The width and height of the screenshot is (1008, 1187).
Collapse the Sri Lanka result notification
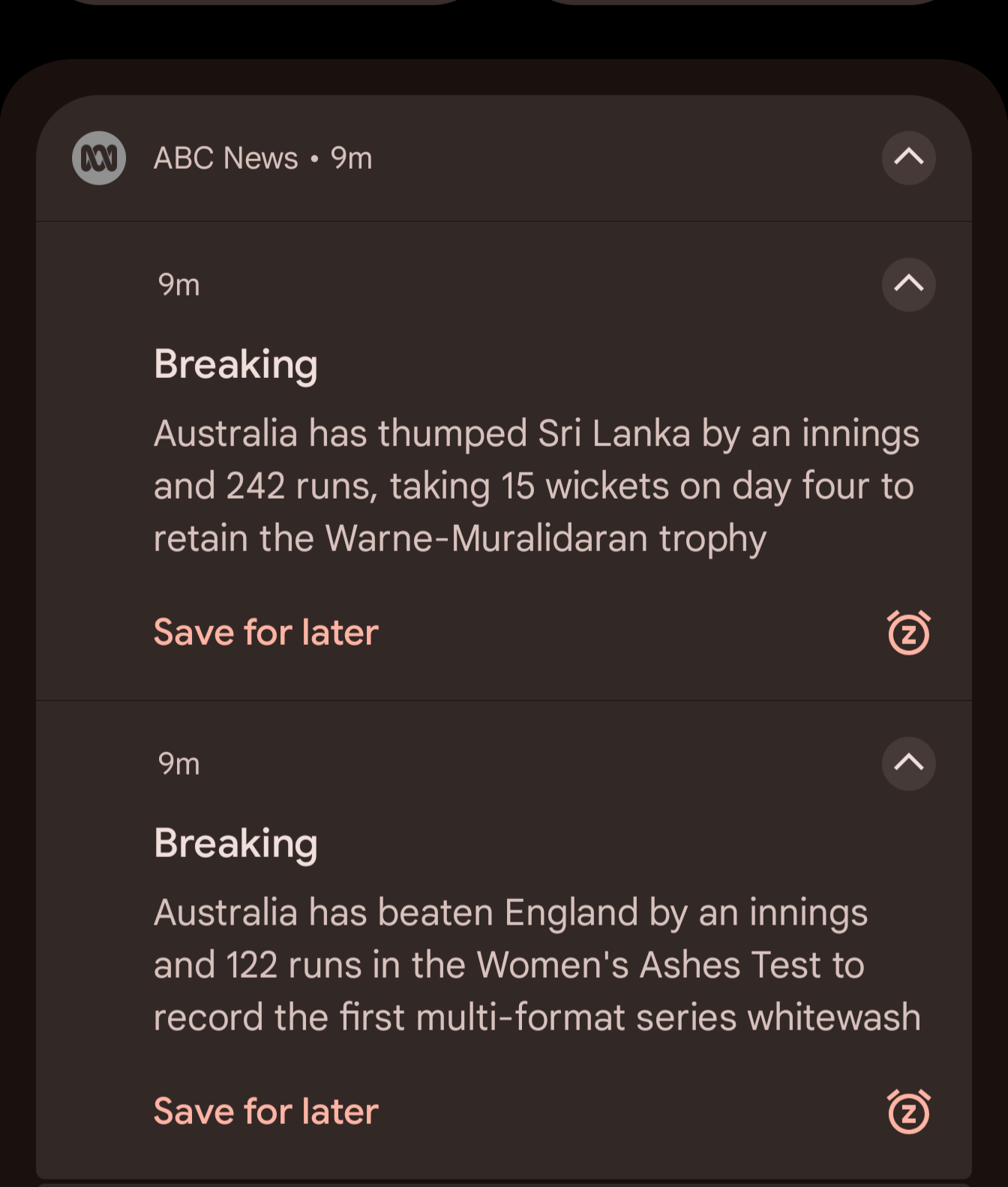pyautogui.click(x=908, y=284)
